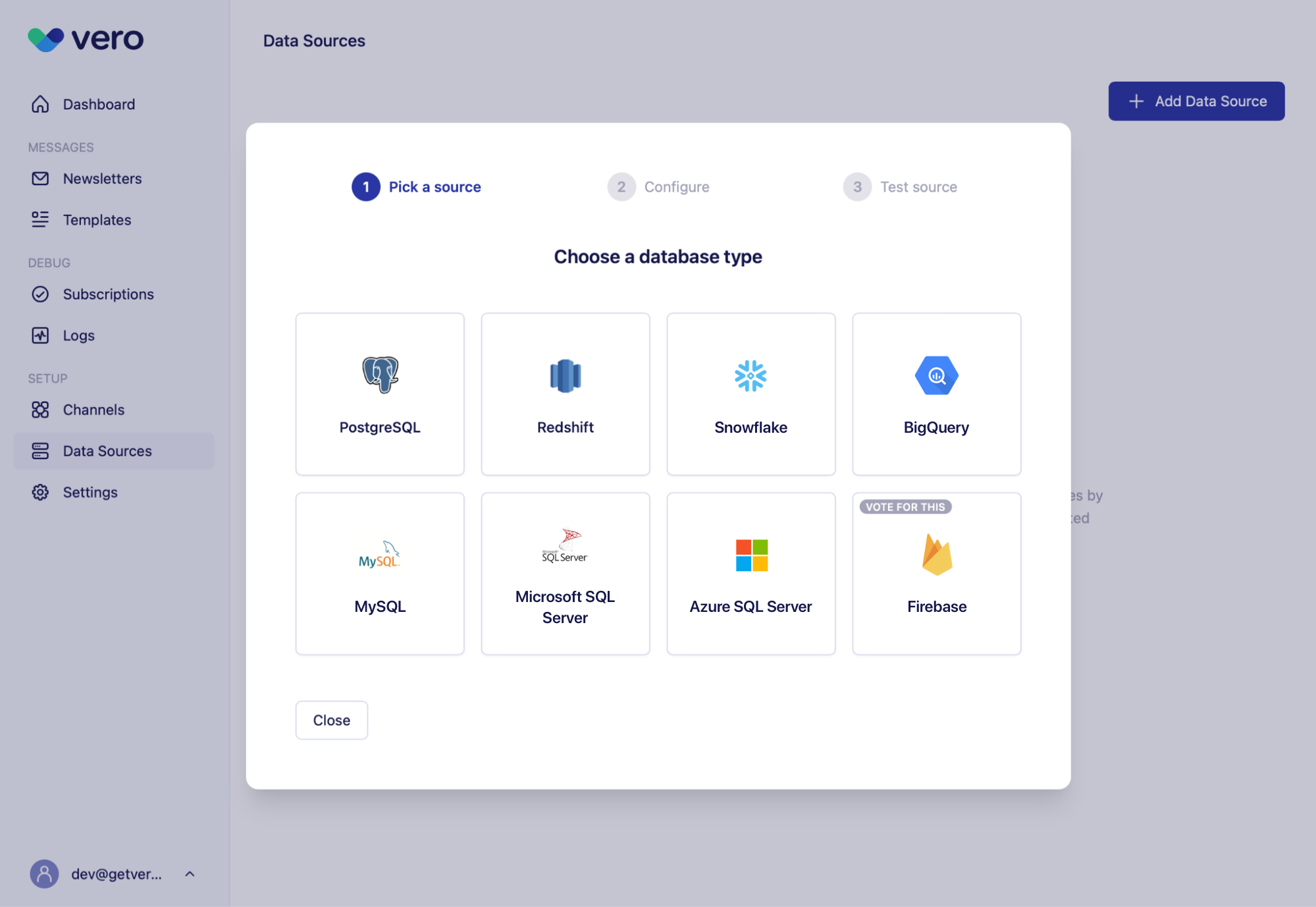Choose Microsoft SQL Server as source

pyautogui.click(x=565, y=573)
